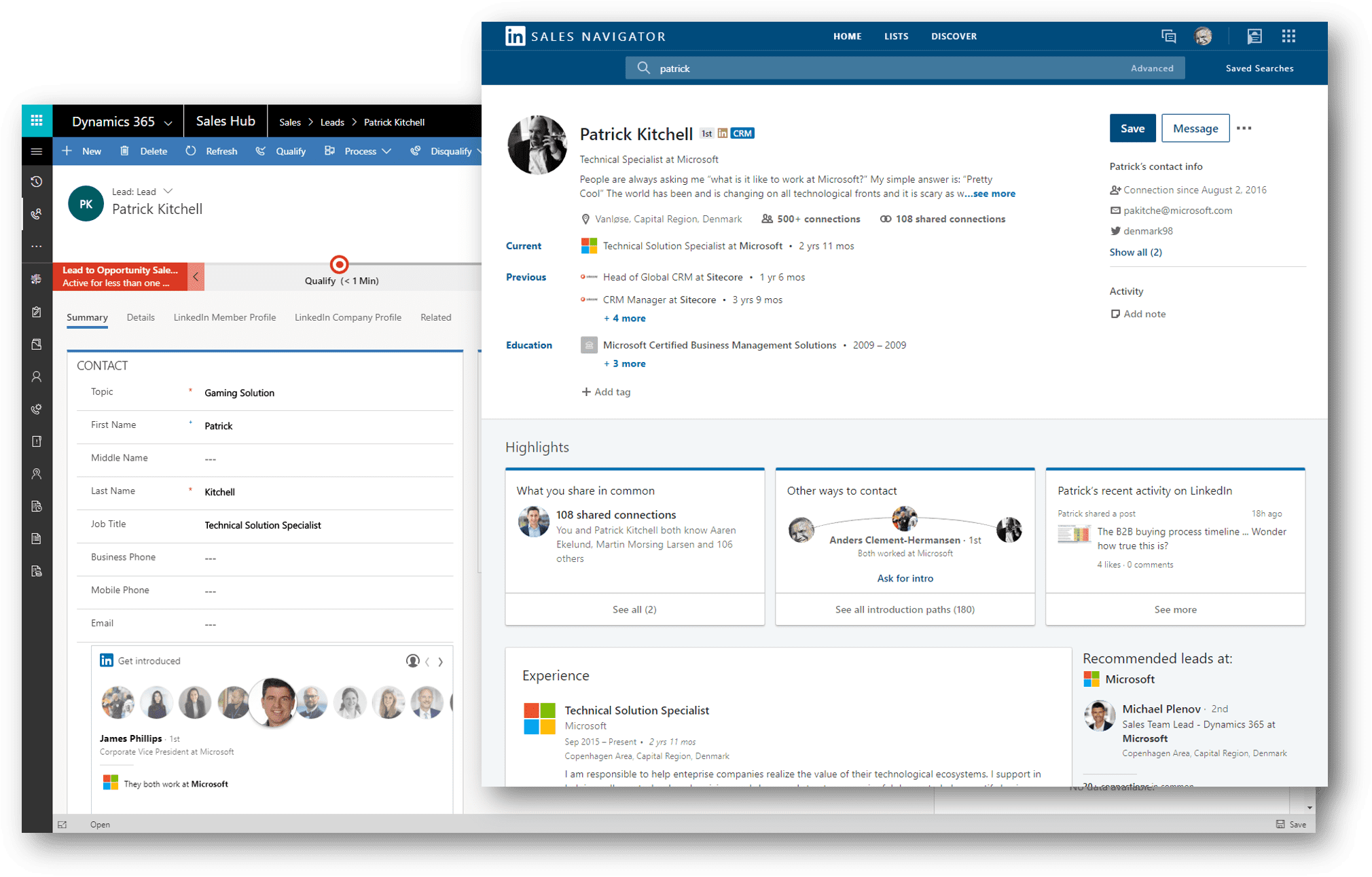Expand '+ 4 more' previous positions
The image size is (1372, 877).
pos(625,318)
